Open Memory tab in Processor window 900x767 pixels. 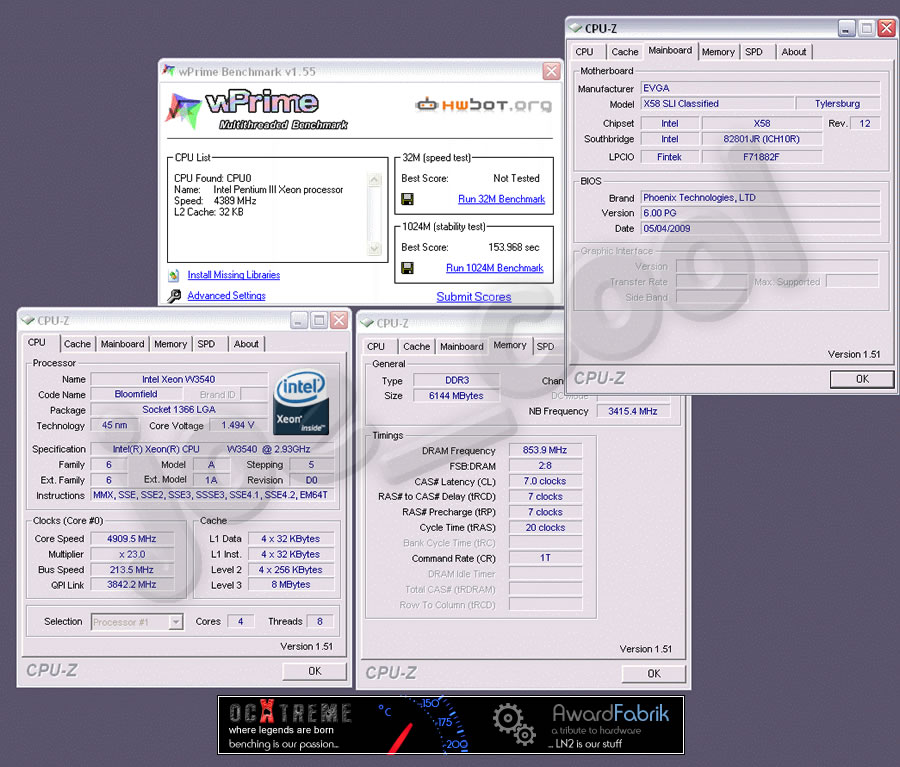[170, 344]
